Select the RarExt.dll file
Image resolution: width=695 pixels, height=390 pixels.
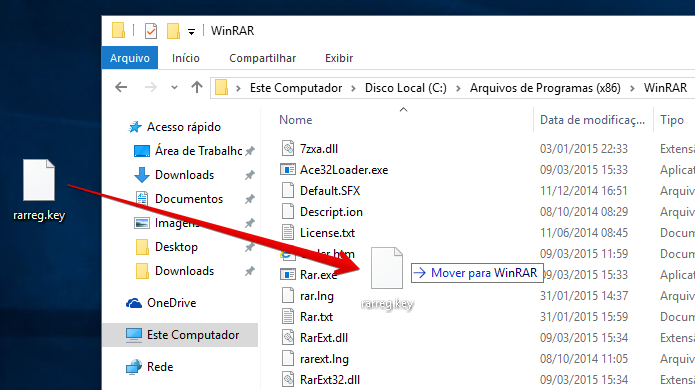pyautogui.click(x=324, y=338)
